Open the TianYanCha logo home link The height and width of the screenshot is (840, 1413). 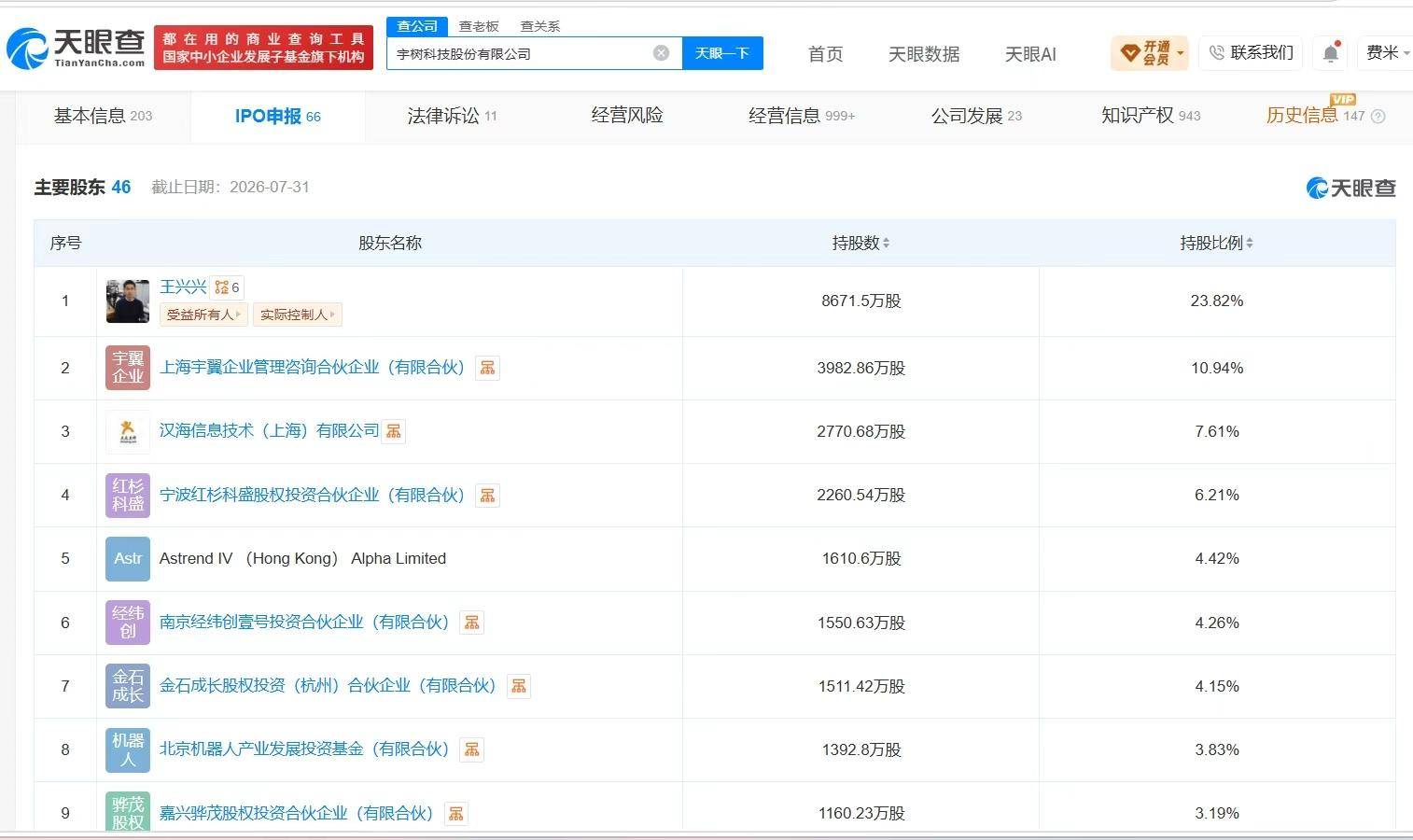click(77, 49)
